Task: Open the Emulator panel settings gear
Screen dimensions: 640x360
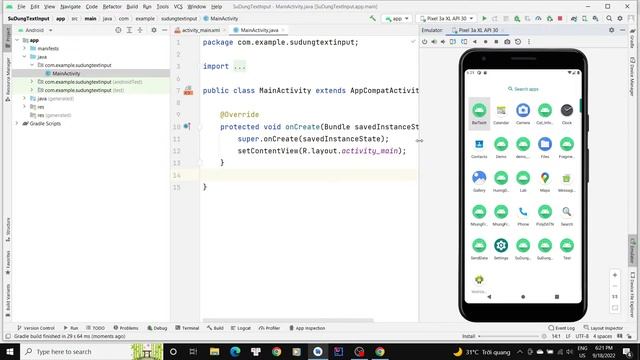Action: [x=611, y=30]
